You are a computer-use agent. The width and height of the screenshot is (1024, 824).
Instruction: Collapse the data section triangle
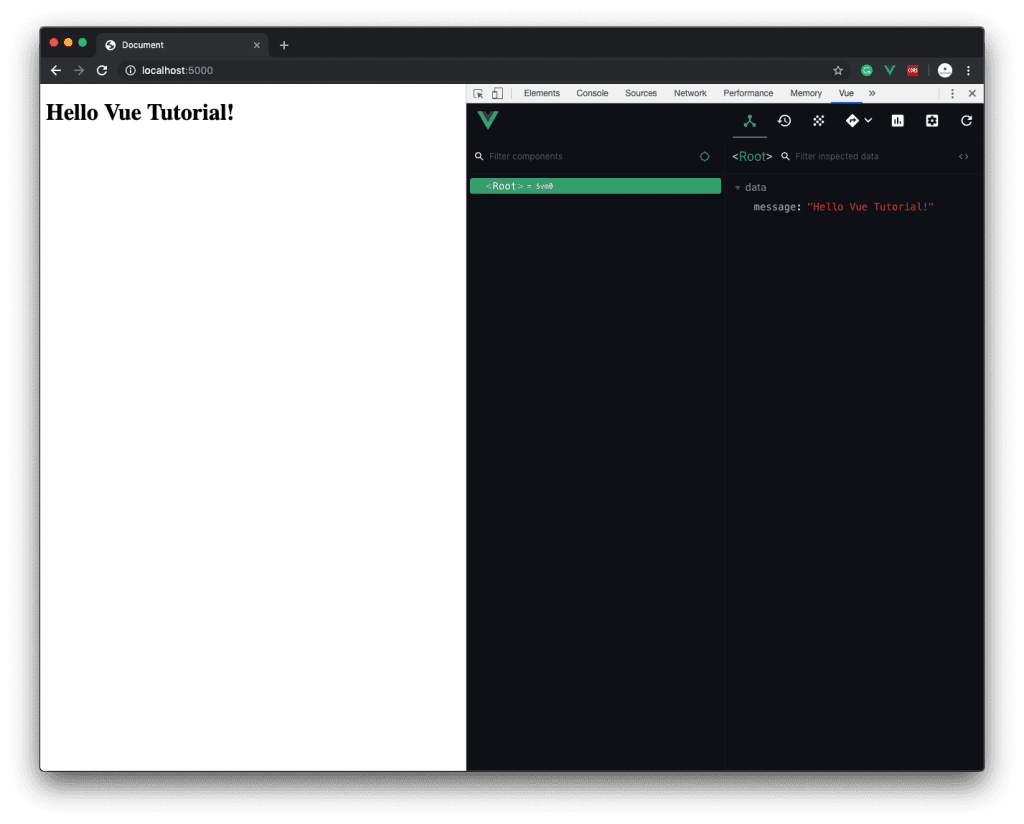coord(738,188)
